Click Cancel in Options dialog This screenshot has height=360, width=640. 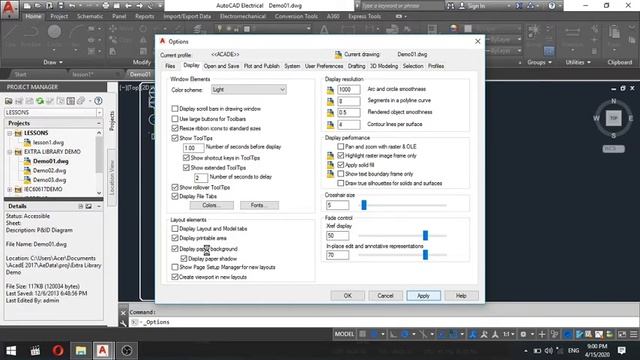pyautogui.click(x=385, y=296)
